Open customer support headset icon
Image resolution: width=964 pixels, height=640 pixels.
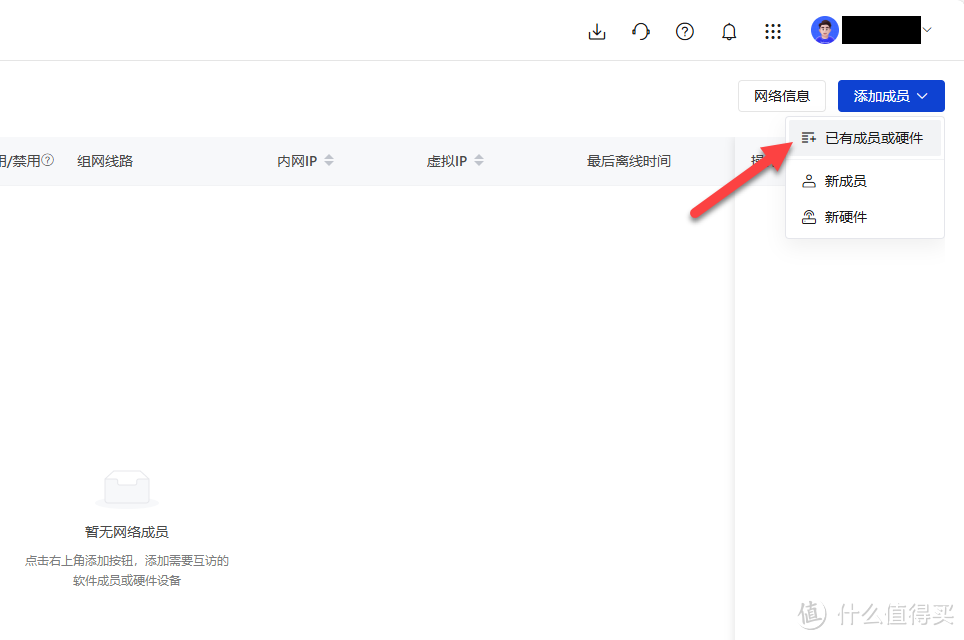click(641, 32)
